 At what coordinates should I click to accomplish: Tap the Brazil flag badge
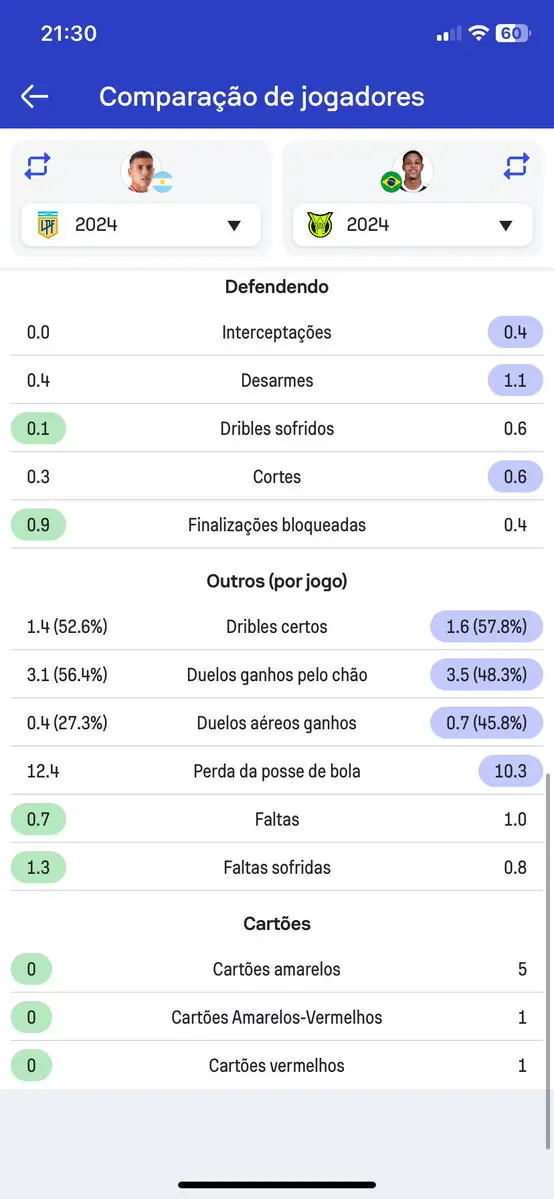tap(391, 182)
